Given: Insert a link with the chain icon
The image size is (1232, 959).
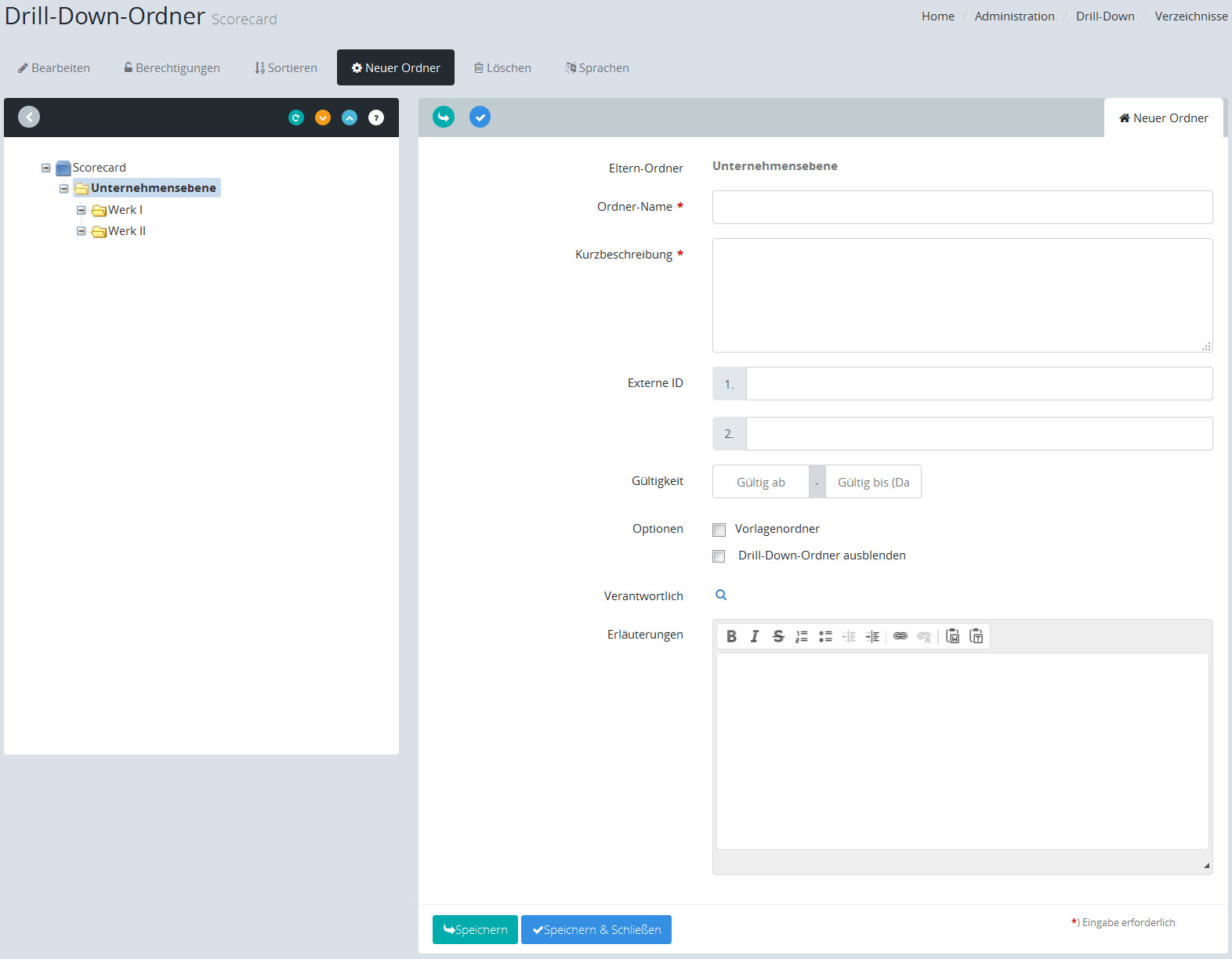Looking at the screenshot, I should tap(900, 636).
